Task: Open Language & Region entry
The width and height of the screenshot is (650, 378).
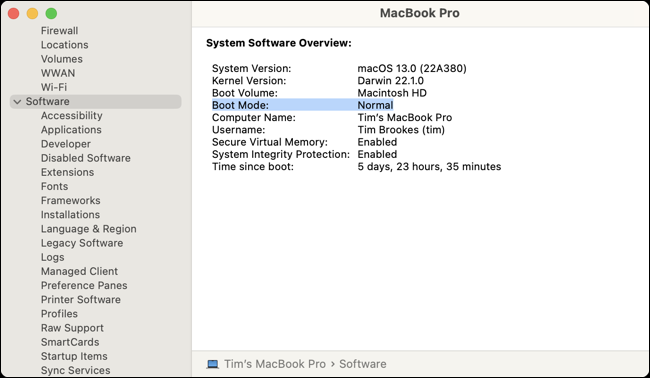Action: tap(88, 229)
